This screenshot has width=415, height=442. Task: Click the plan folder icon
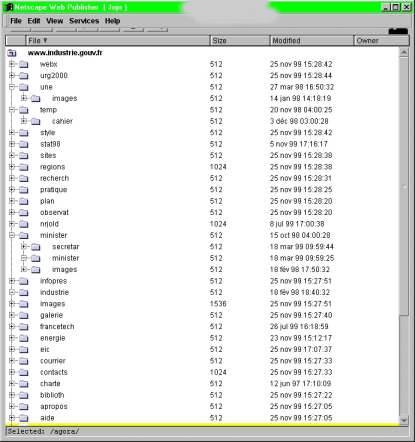24,201
